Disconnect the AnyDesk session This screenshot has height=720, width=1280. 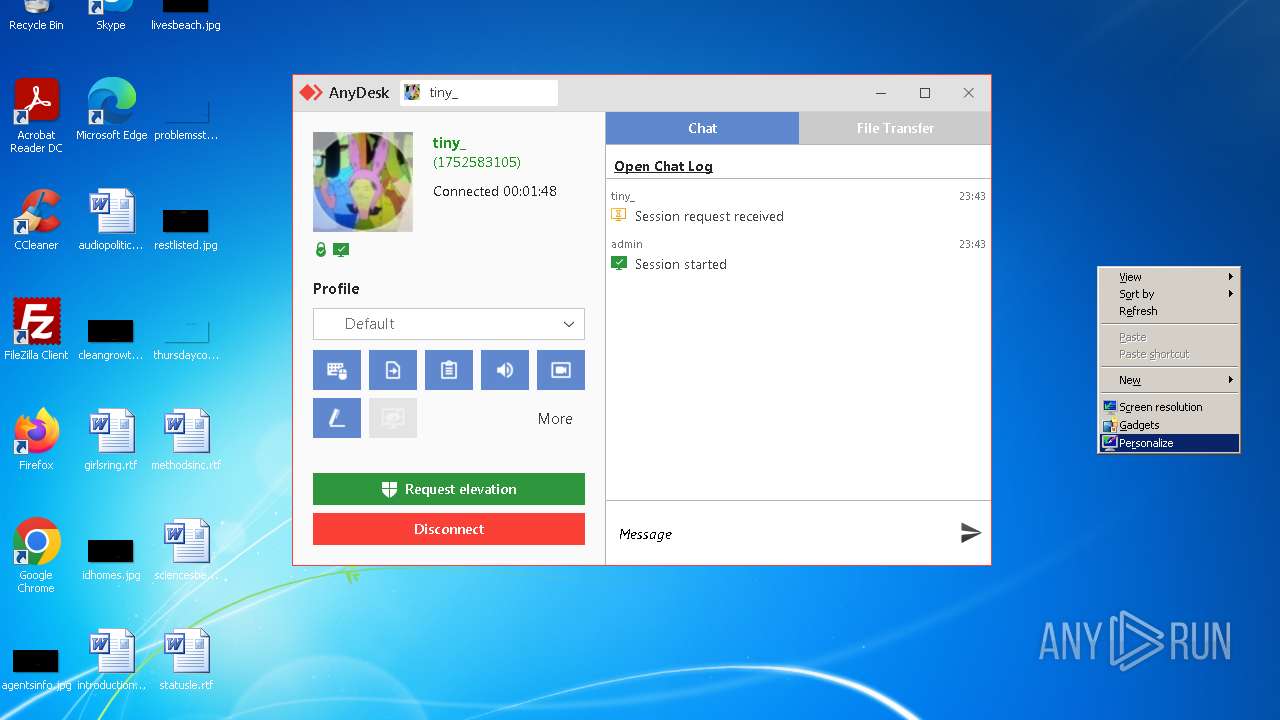(x=449, y=529)
